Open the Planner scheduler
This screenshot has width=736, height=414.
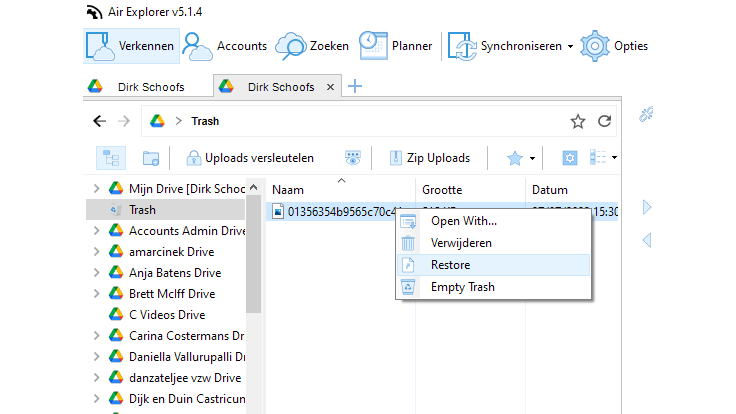397,46
